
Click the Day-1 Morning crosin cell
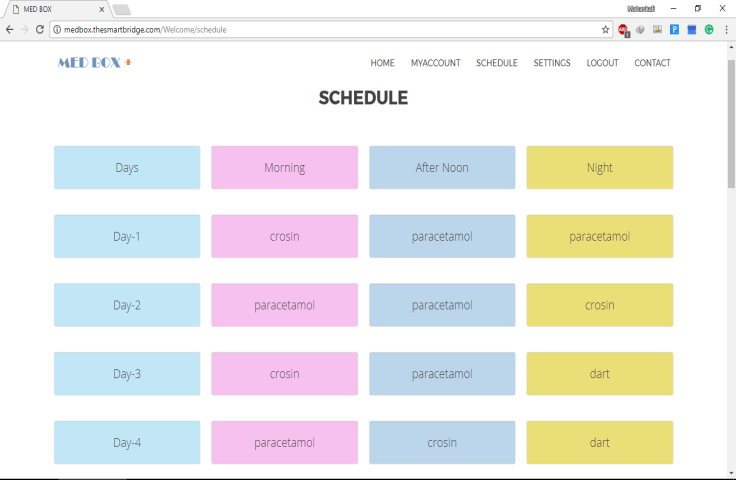click(x=285, y=236)
